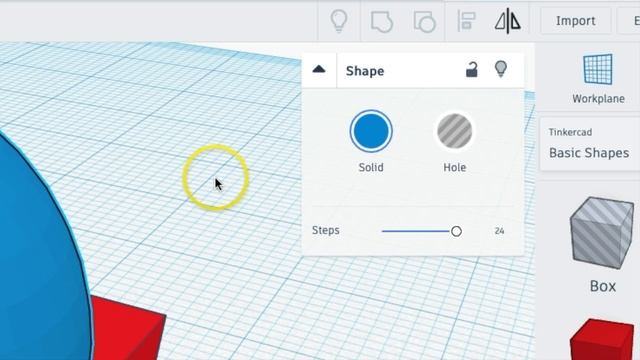Viewport: 640px width, 360px height.
Task: Pick the striped hole Box shape
Action: point(602,233)
